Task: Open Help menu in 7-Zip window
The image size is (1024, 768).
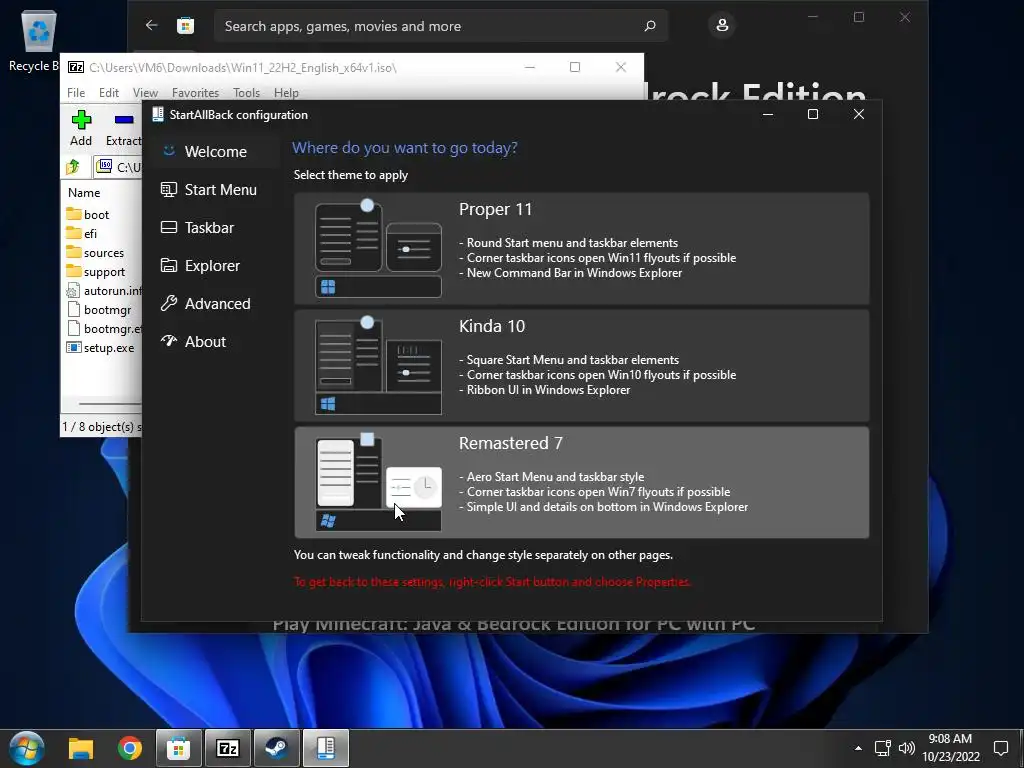Action: [x=286, y=93]
